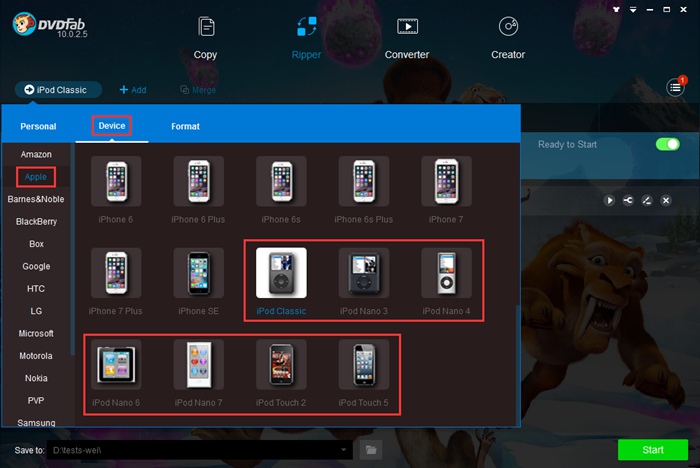Select Google in the brand list

pos(36,266)
